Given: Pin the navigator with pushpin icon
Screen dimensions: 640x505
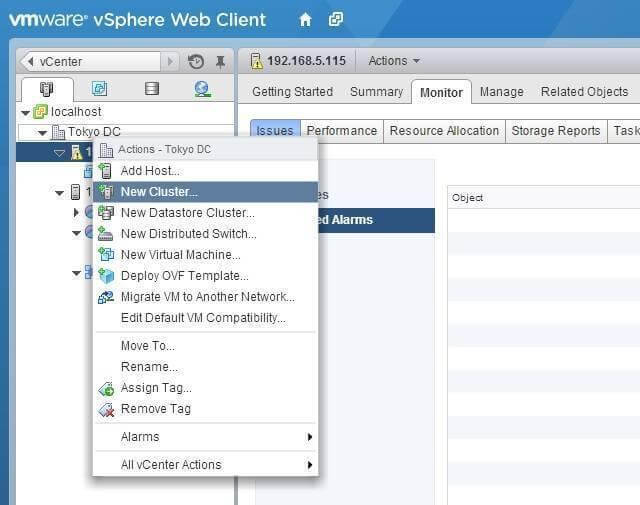Looking at the screenshot, I should point(220,62).
